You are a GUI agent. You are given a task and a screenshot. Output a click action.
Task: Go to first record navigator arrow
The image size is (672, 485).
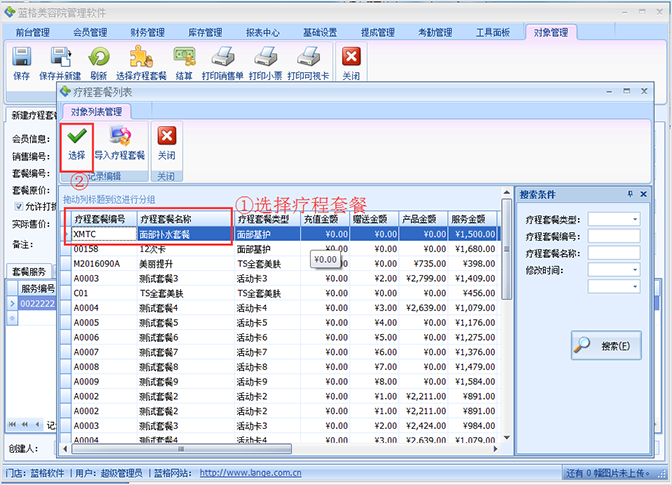click(x=12, y=424)
